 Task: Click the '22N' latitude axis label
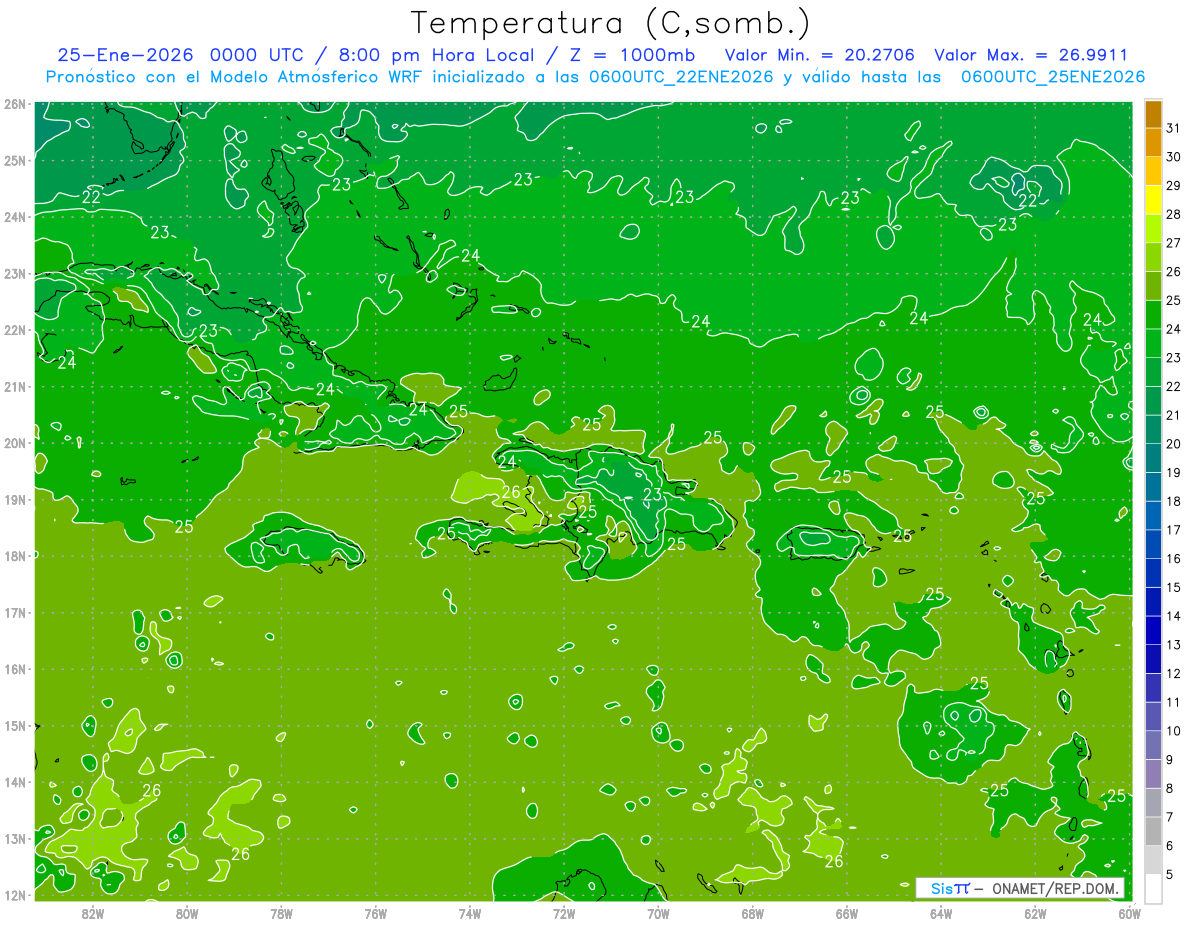(14, 330)
